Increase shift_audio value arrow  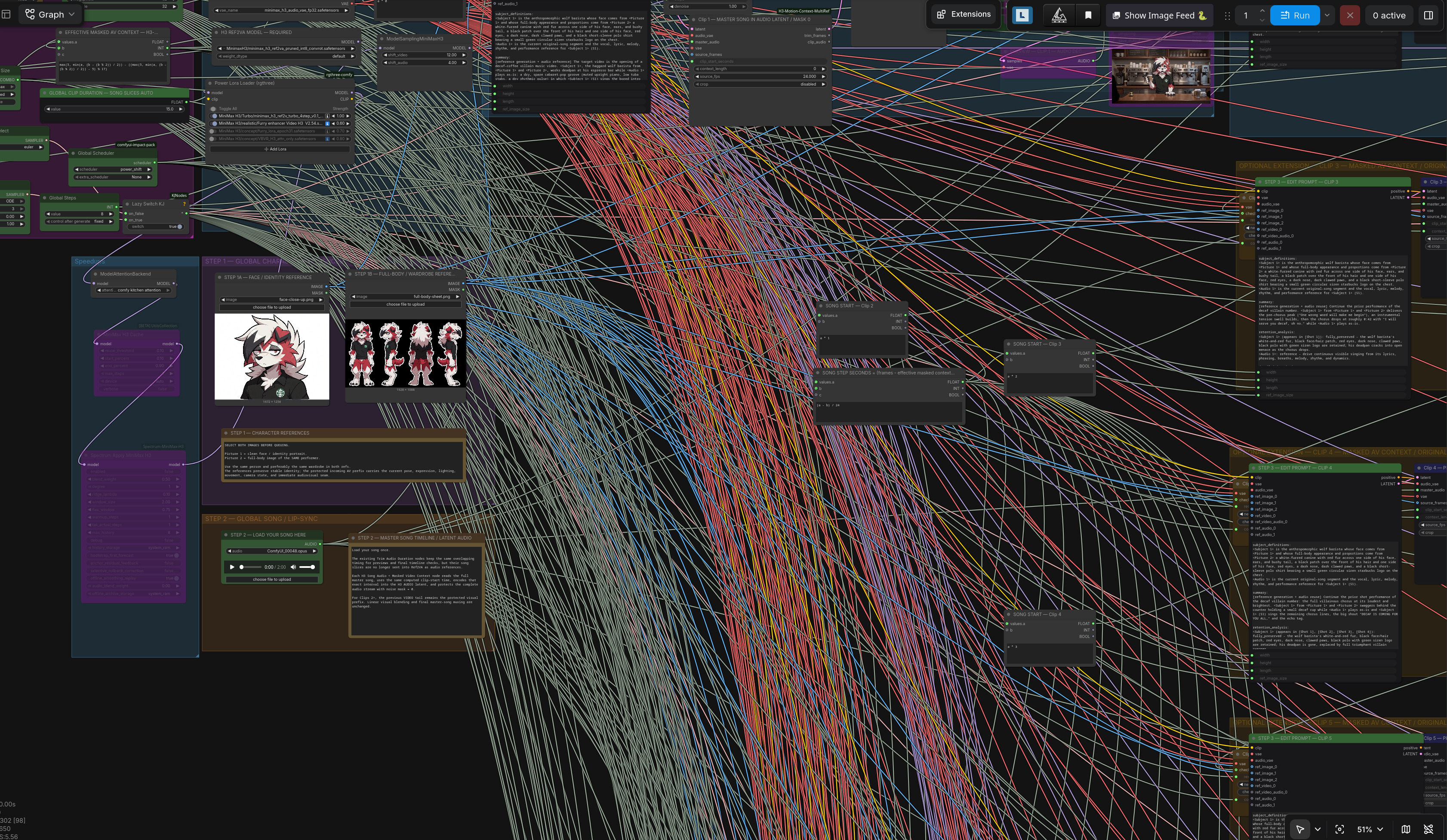pyautogui.click(x=464, y=62)
